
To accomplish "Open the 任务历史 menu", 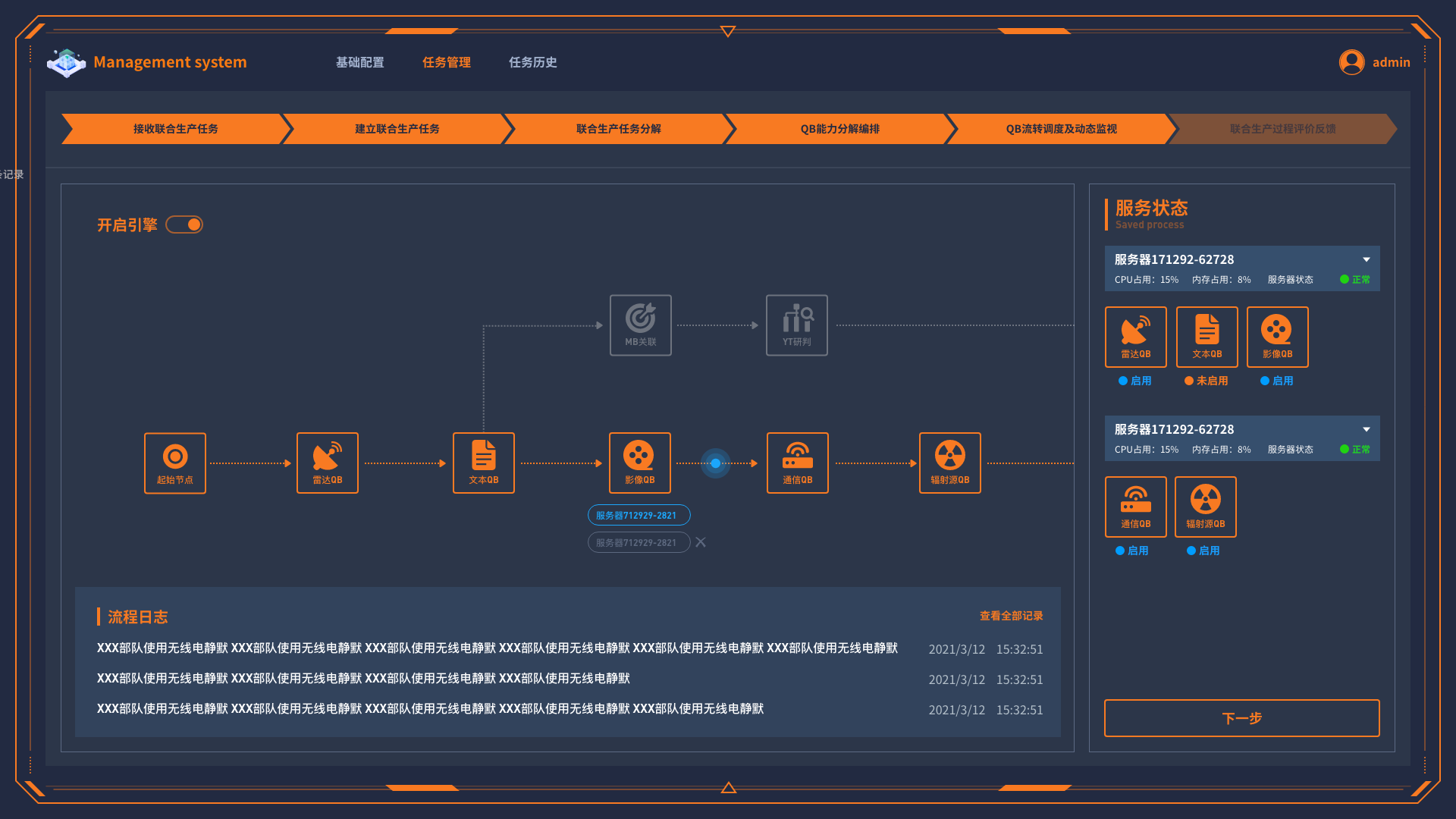I will tap(533, 62).
